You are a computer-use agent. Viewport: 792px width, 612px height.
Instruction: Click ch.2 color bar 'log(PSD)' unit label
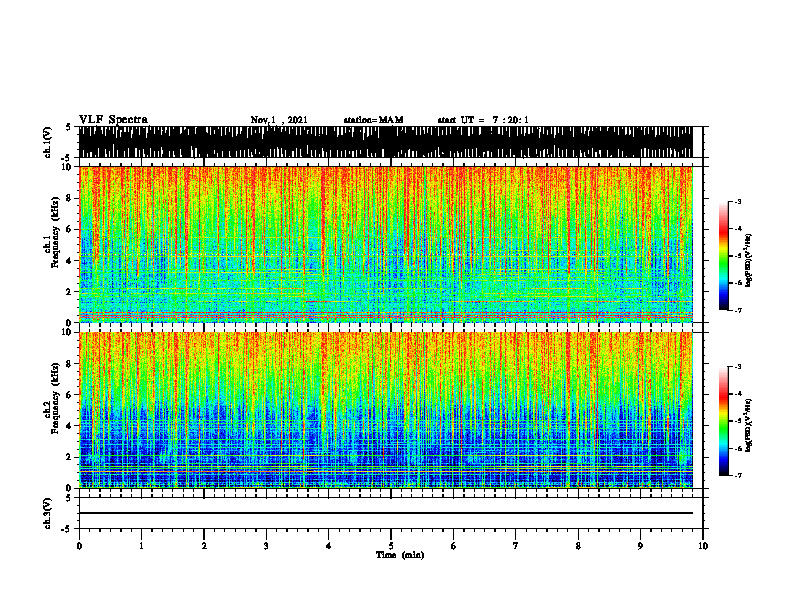coord(749,426)
